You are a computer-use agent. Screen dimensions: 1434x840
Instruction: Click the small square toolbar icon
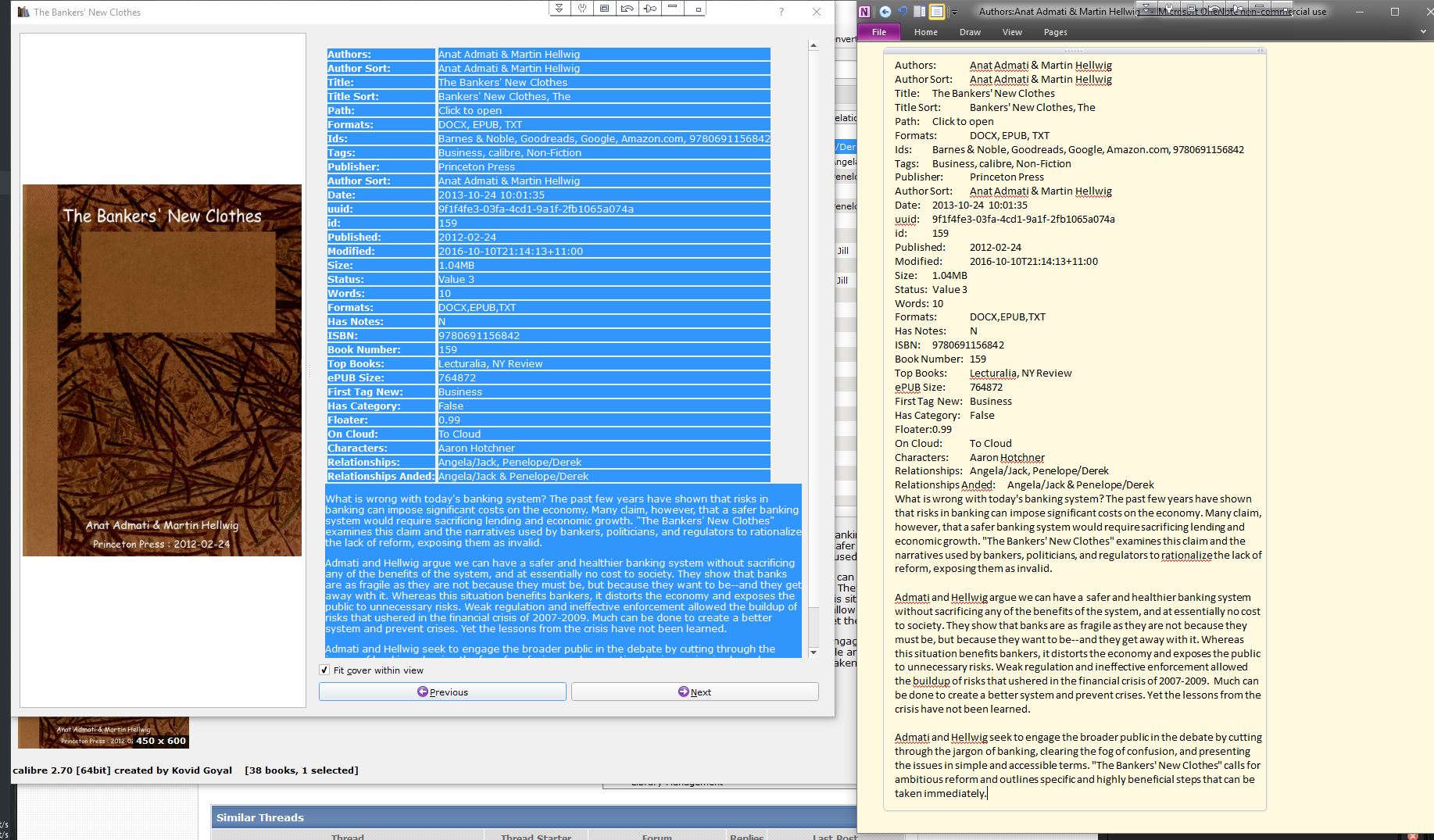[x=698, y=8]
